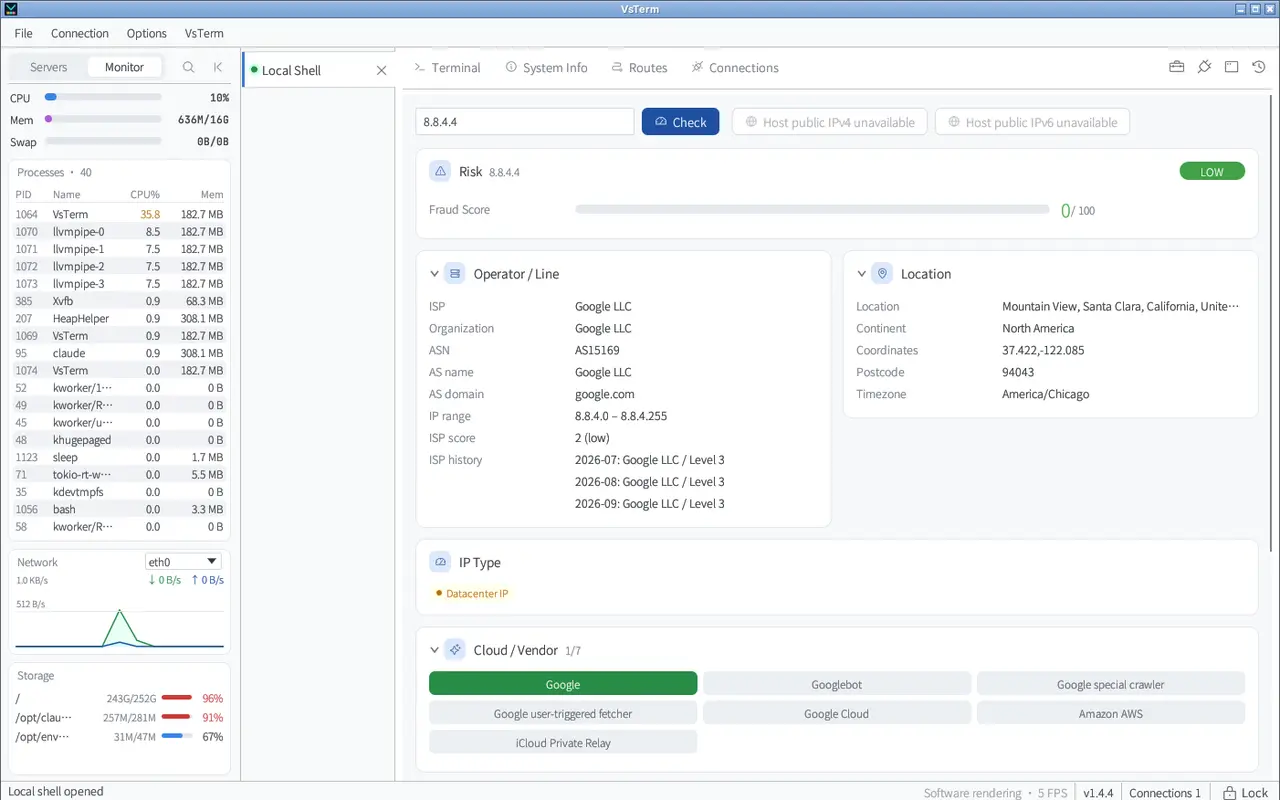Open the Terminal tab
This screenshot has width=1280, height=800.
pyautogui.click(x=447, y=67)
